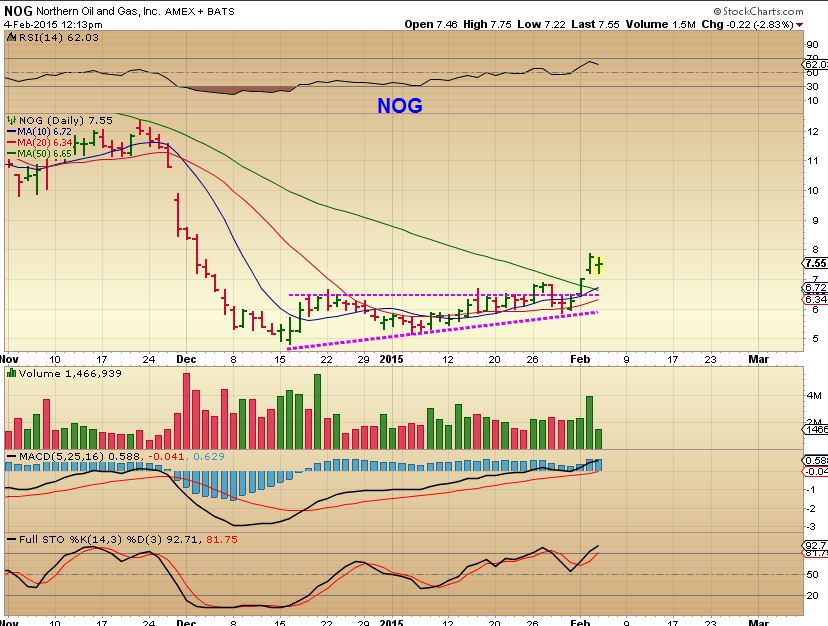Select the MA(10) 6.72 legend entry
The image size is (828, 626).
44,132
